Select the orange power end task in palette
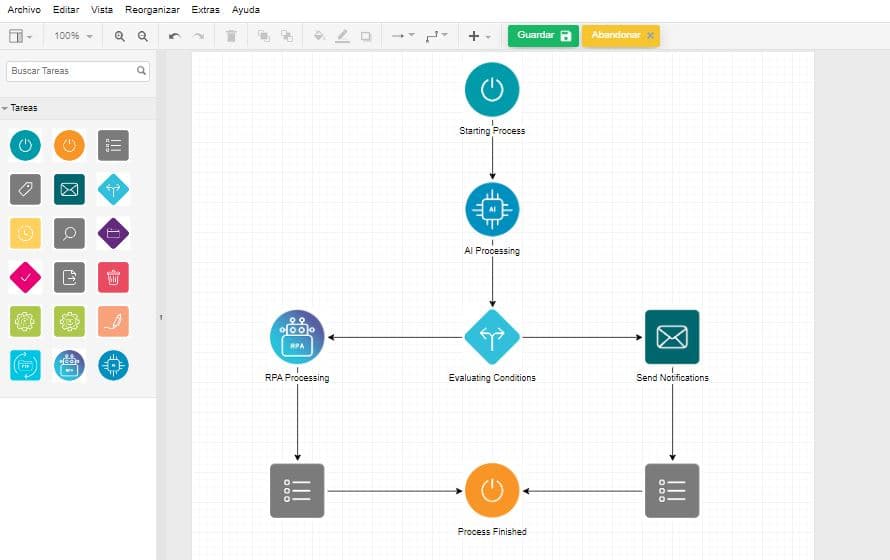 (x=69, y=145)
